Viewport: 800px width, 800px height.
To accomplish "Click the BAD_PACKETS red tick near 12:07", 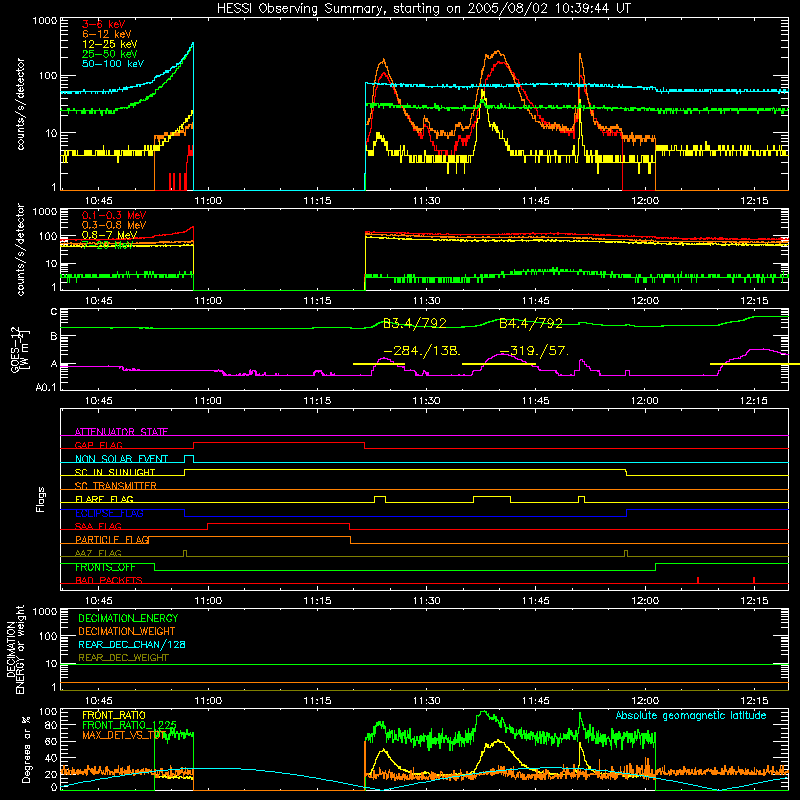I will [x=697, y=580].
